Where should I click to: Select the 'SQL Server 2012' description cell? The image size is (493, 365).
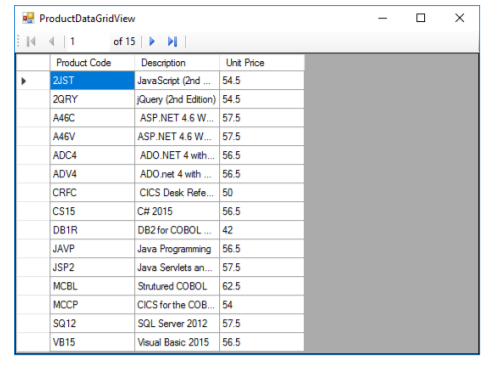coord(177,323)
